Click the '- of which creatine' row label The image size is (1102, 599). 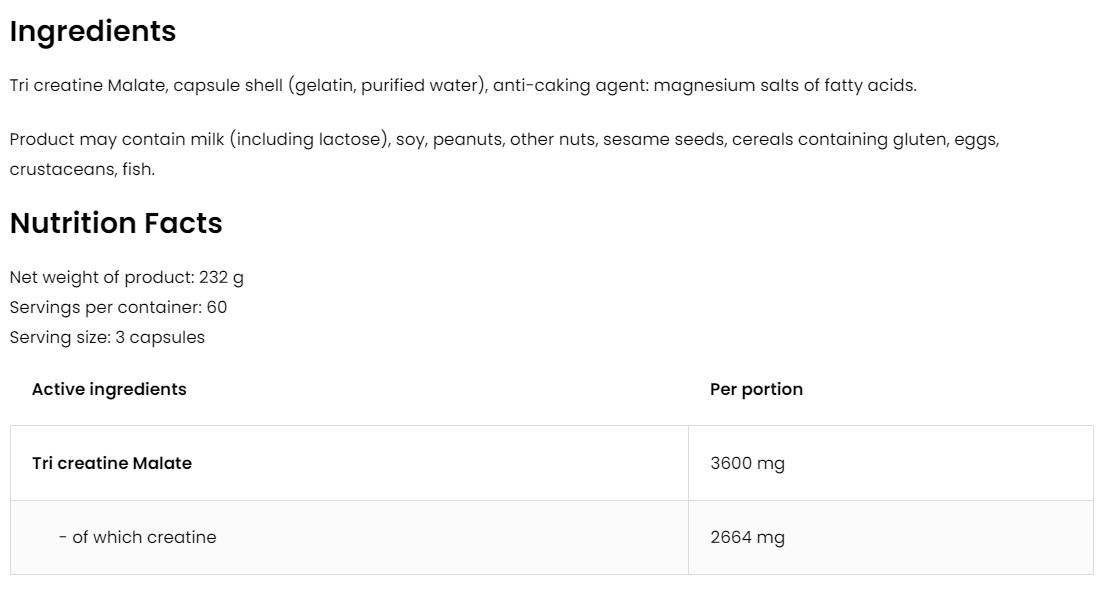pos(137,537)
